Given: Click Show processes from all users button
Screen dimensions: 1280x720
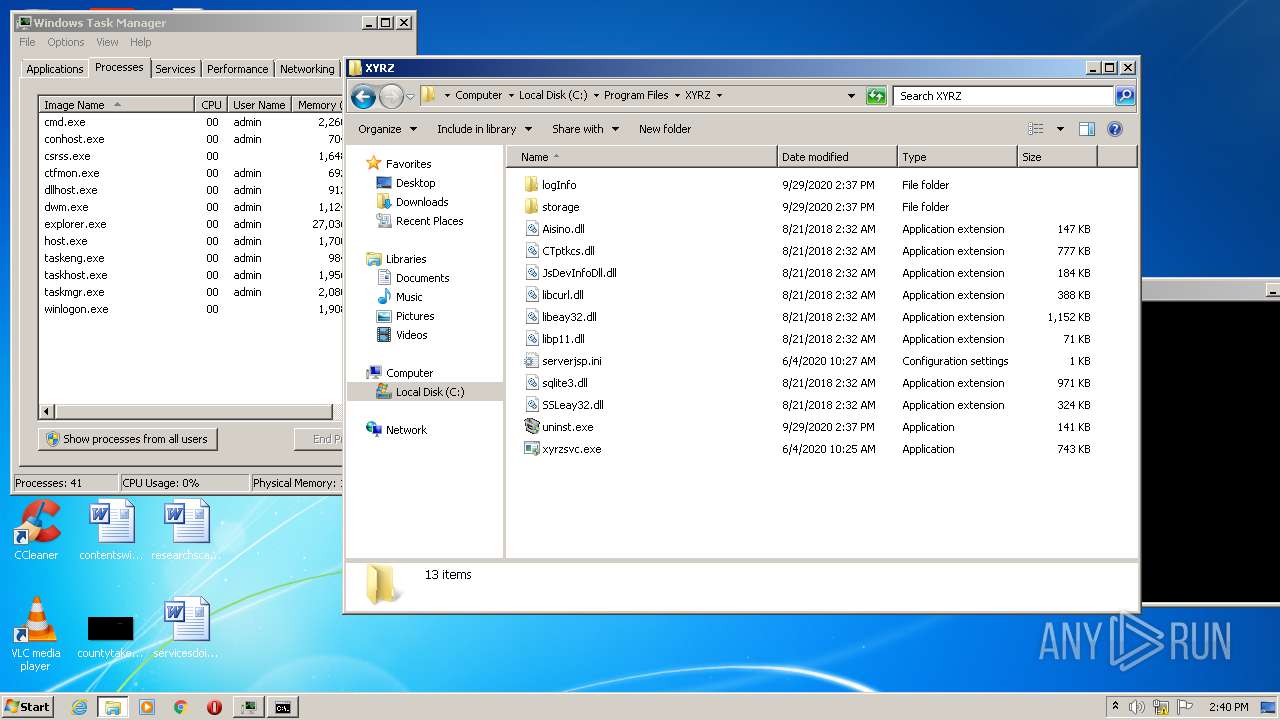Looking at the screenshot, I should point(127,439).
